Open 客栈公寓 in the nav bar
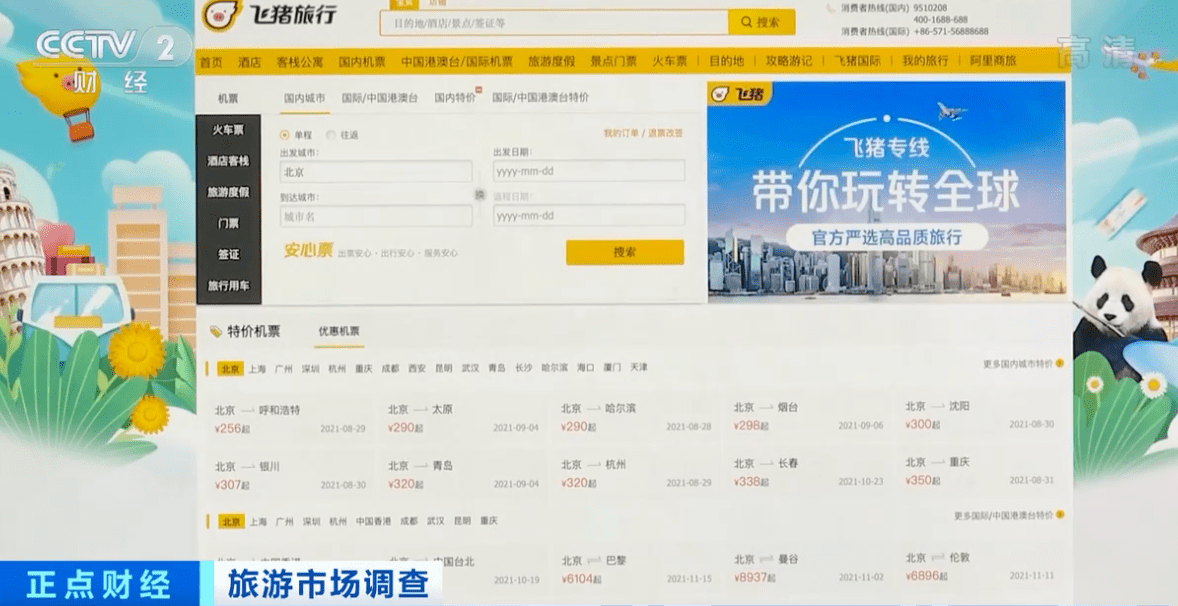This screenshot has height=606, width=1178. tap(300, 62)
